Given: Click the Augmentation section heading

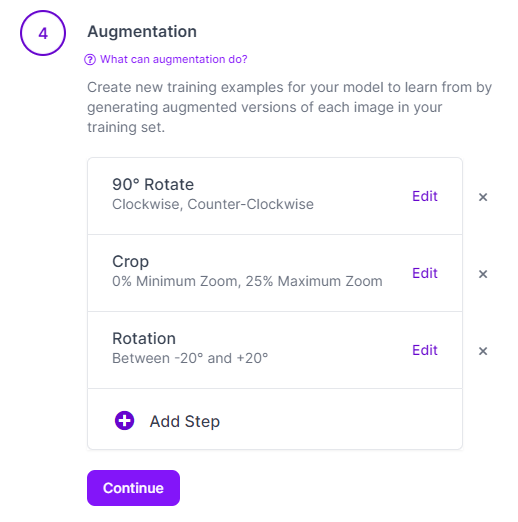Looking at the screenshot, I should (142, 32).
